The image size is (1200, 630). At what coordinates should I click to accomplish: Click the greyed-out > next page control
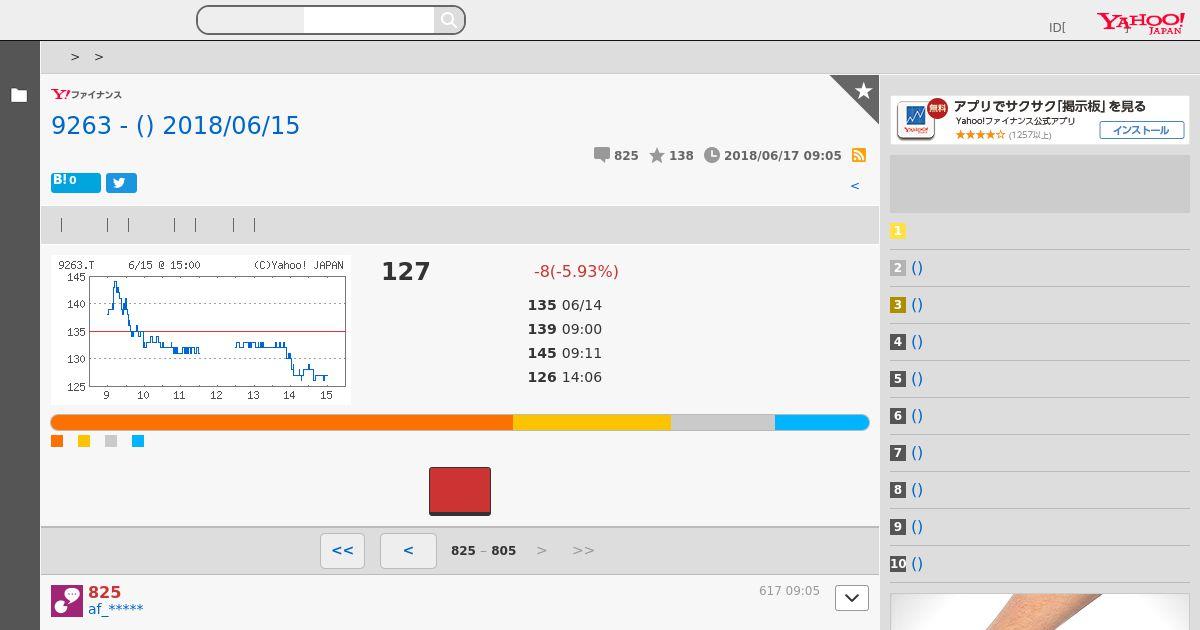tap(542, 550)
